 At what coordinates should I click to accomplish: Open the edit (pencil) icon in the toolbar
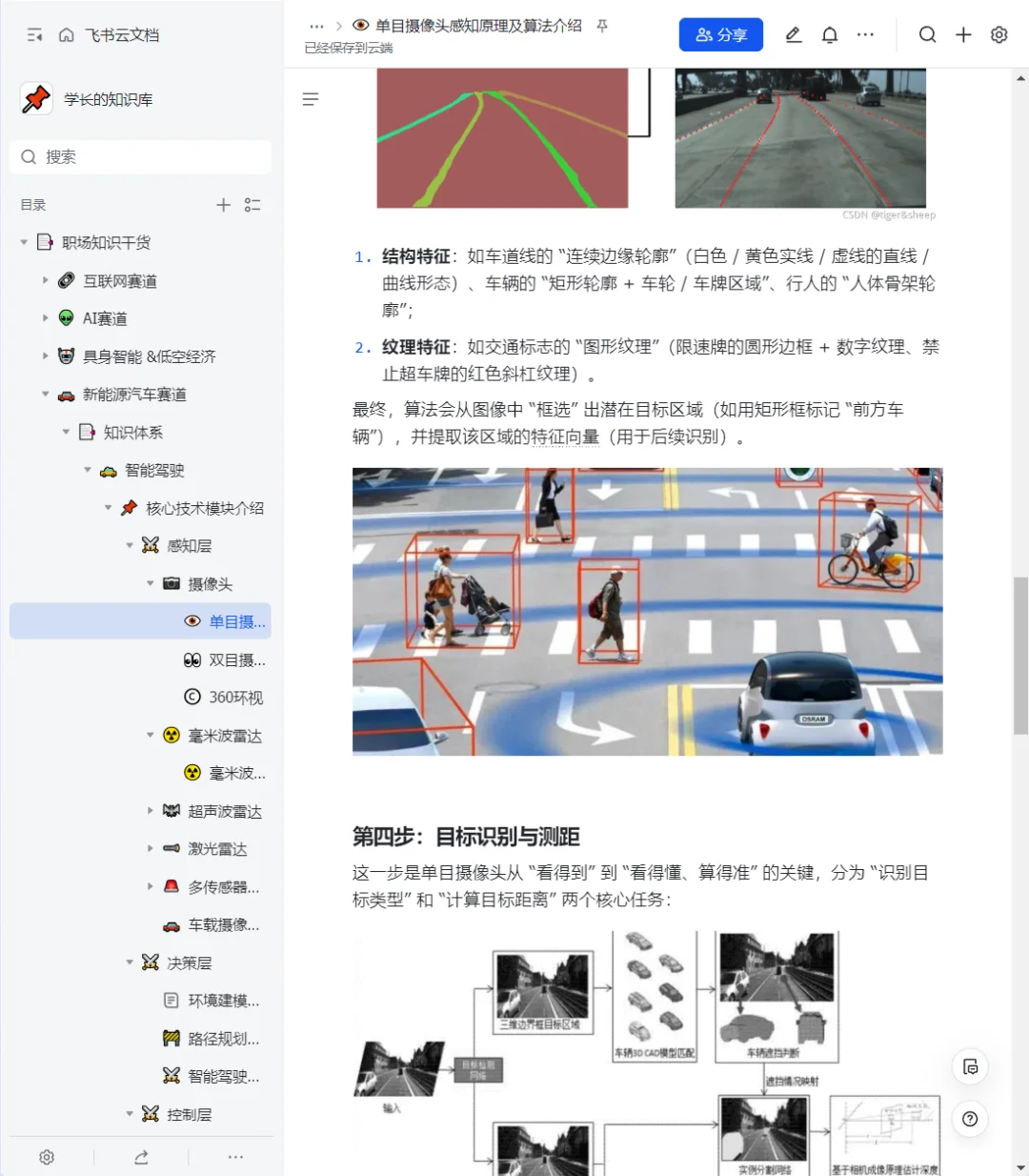(793, 34)
